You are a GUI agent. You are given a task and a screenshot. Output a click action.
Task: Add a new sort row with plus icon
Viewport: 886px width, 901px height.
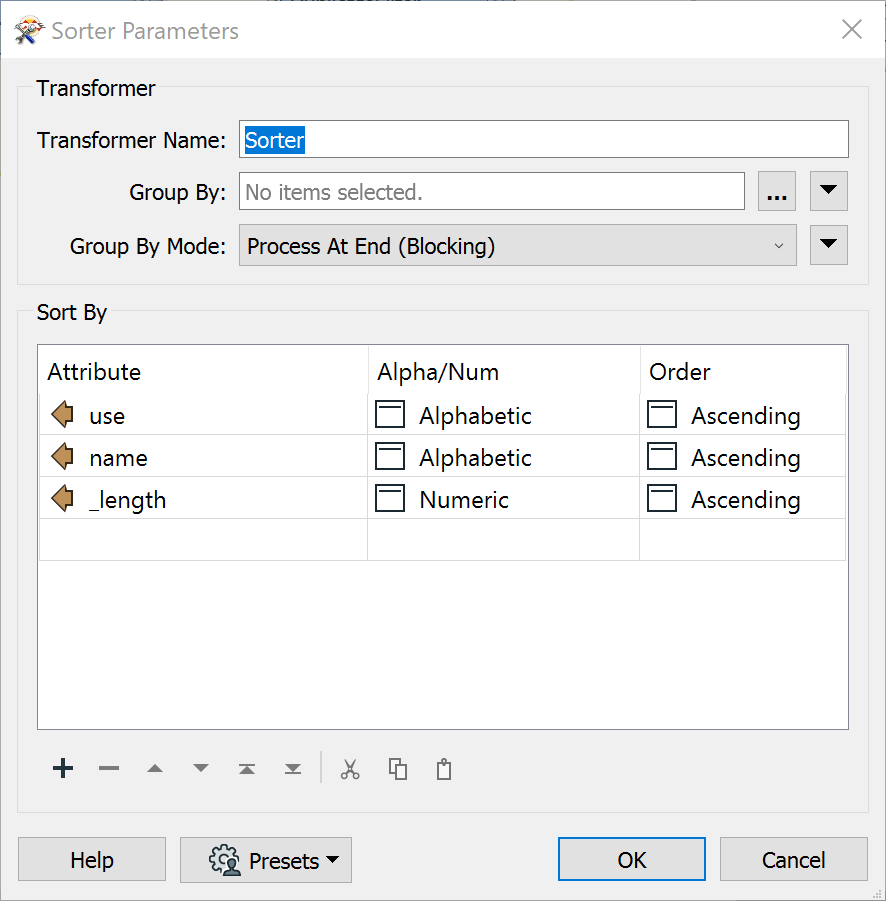pos(62,768)
